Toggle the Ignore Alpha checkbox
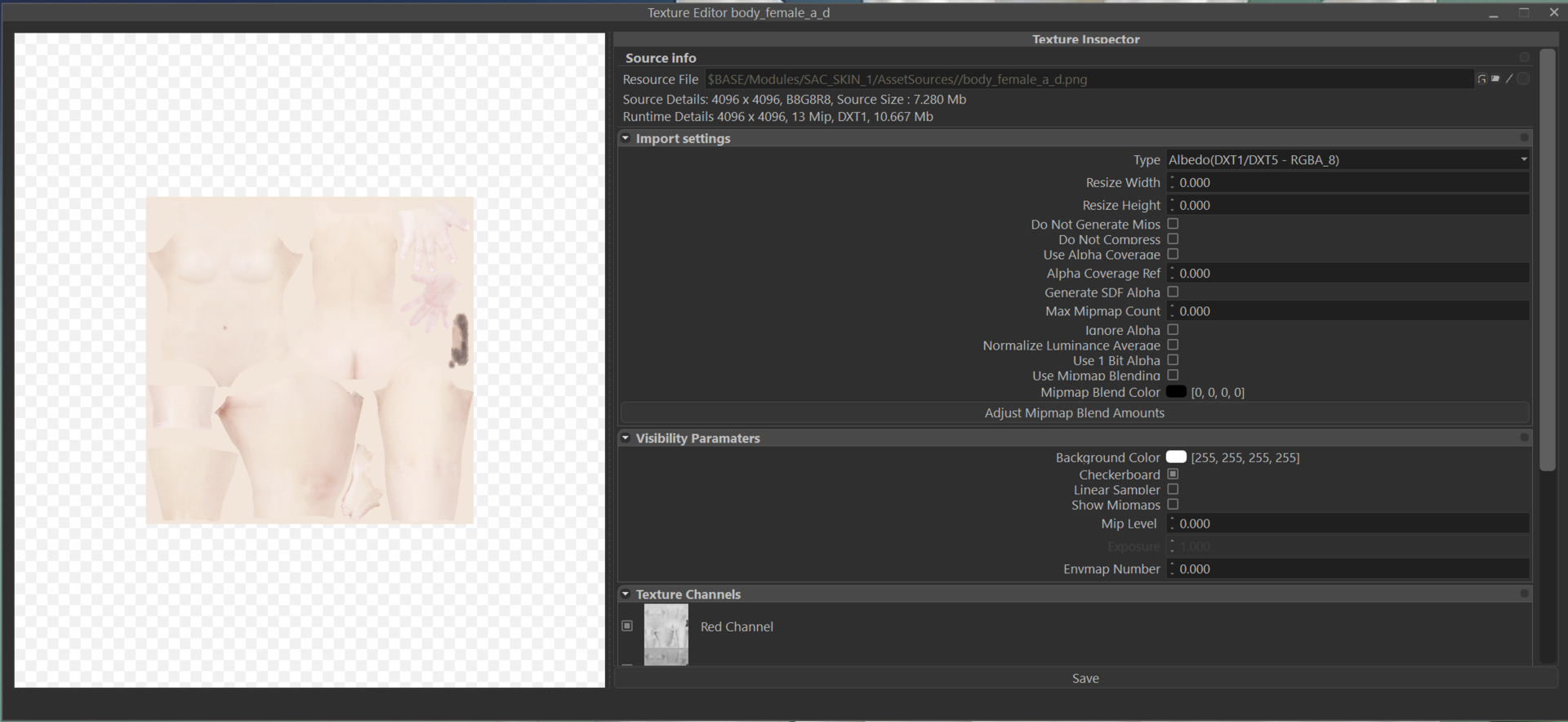The height and width of the screenshot is (722, 1568). (x=1173, y=330)
